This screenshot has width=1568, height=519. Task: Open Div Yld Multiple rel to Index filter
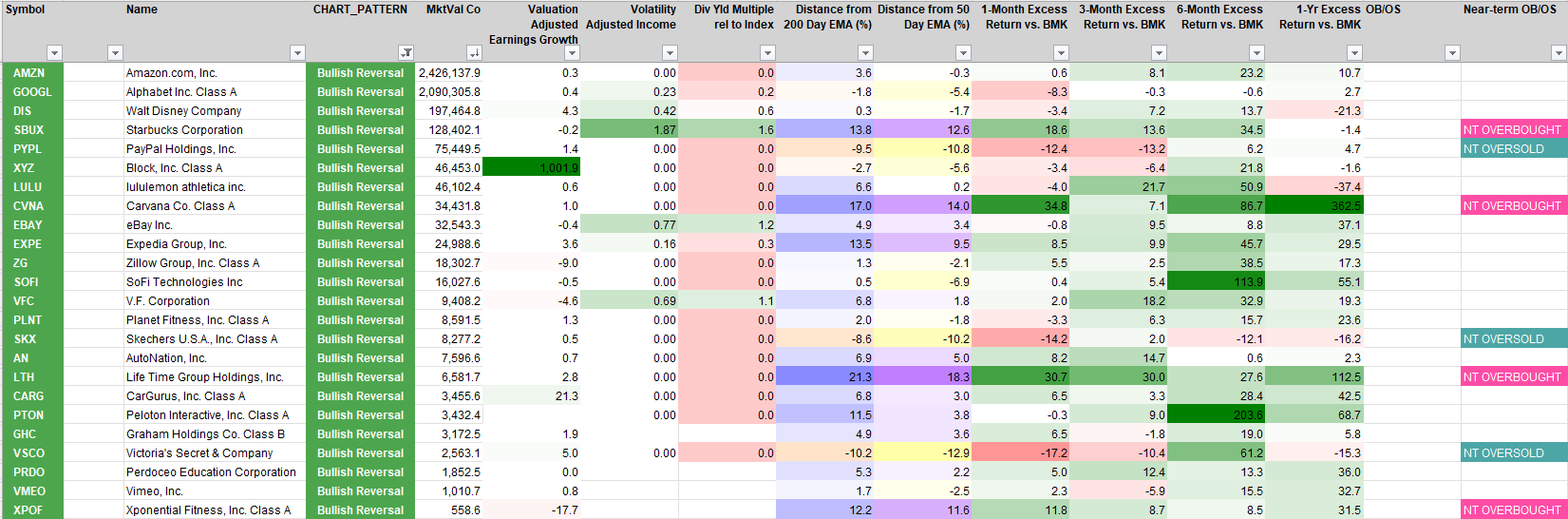pyautogui.click(x=767, y=53)
